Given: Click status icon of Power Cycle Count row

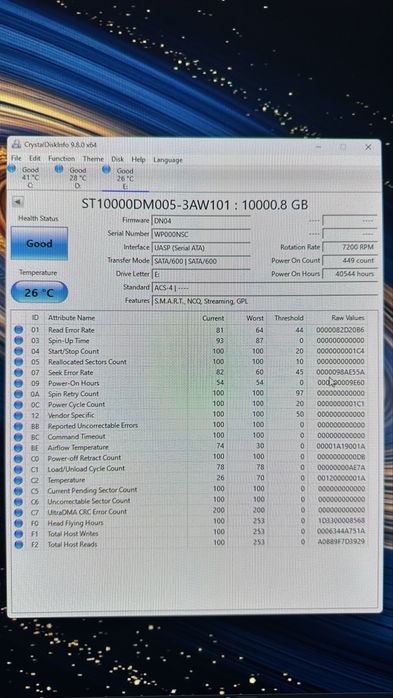Looking at the screenshot, I should [19, 405].
